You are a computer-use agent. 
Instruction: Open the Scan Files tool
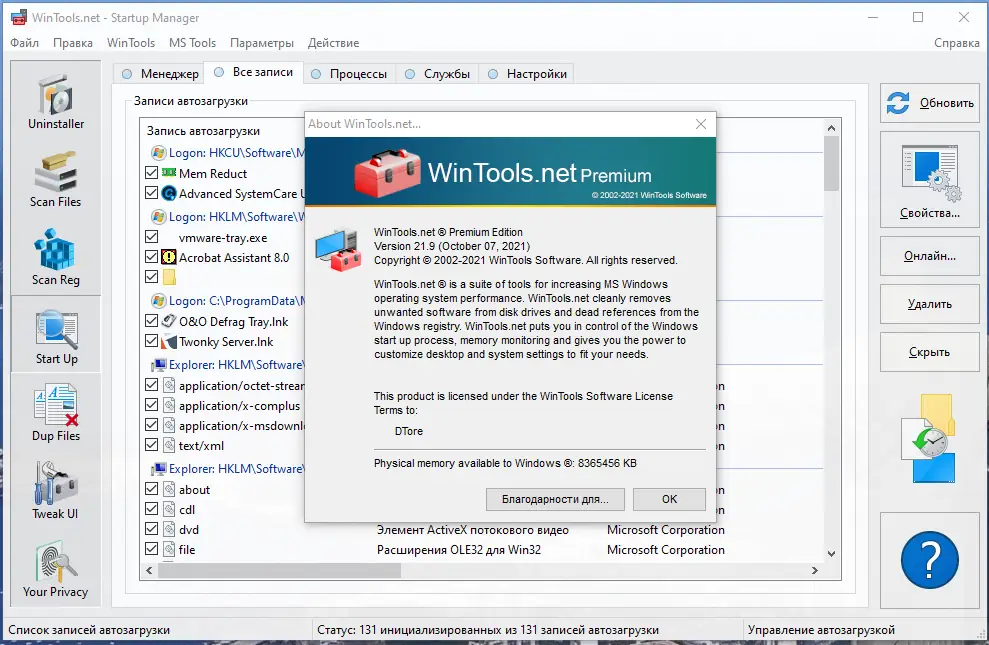point(56,180)
